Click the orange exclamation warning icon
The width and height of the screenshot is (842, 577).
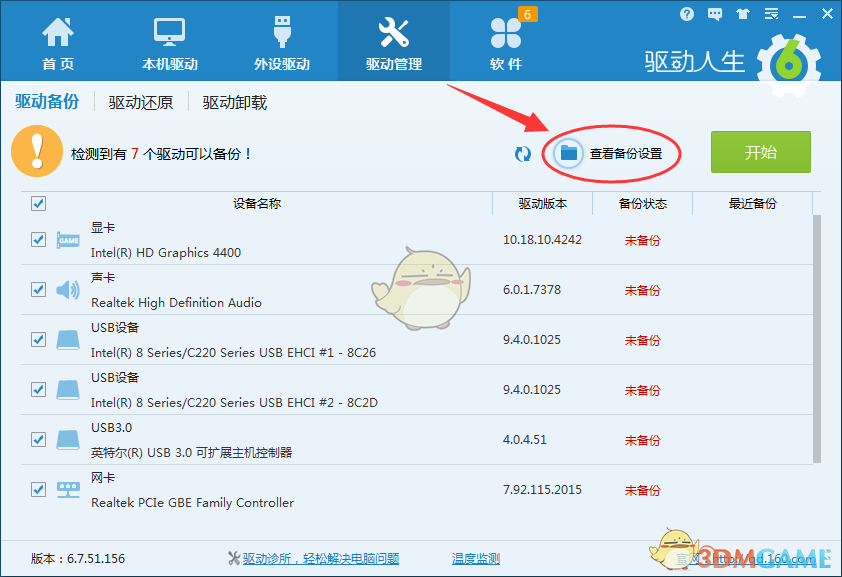click(x=37, y=151)
